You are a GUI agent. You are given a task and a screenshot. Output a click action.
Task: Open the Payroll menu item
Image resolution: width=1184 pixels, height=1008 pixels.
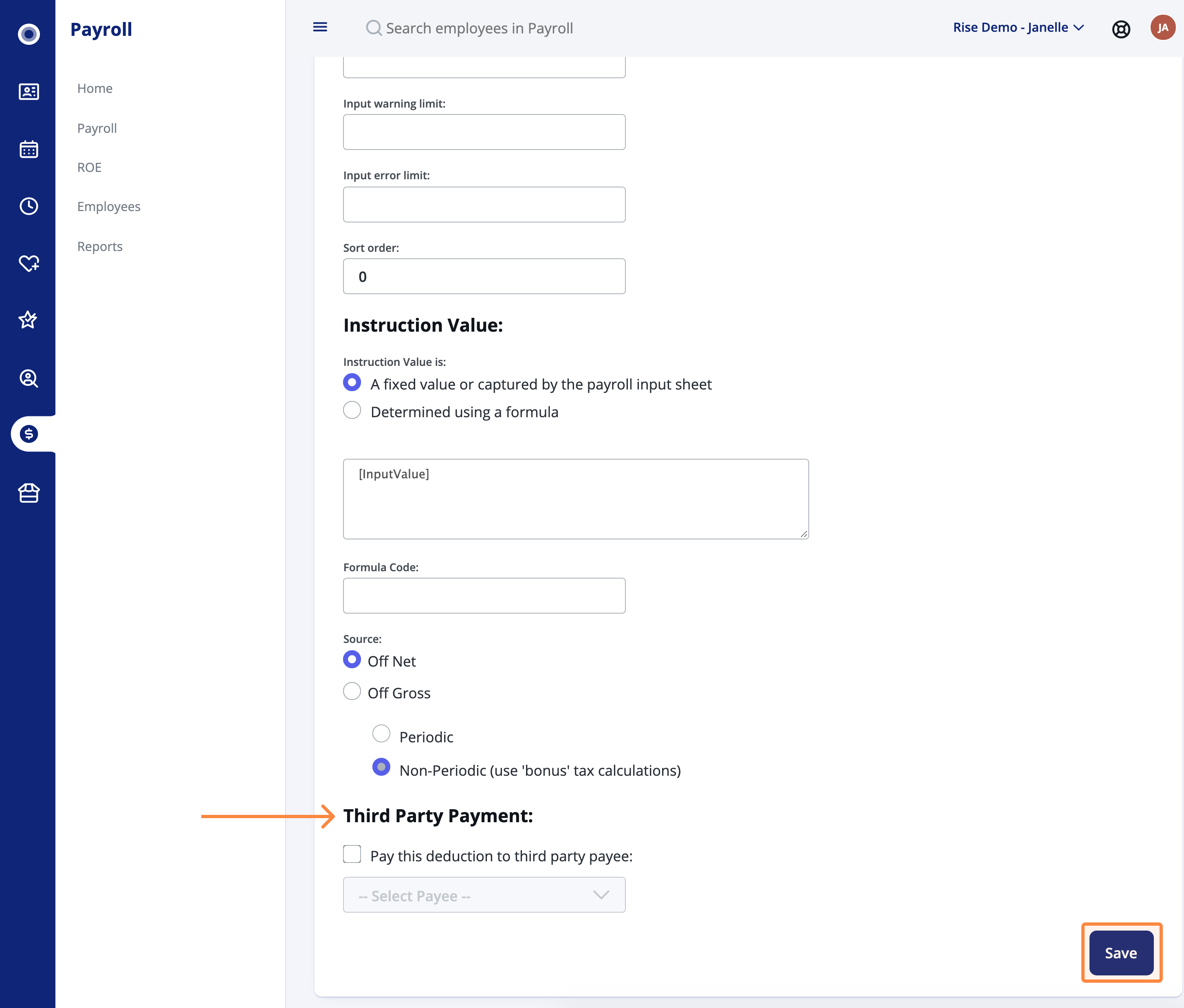[97, 128]
